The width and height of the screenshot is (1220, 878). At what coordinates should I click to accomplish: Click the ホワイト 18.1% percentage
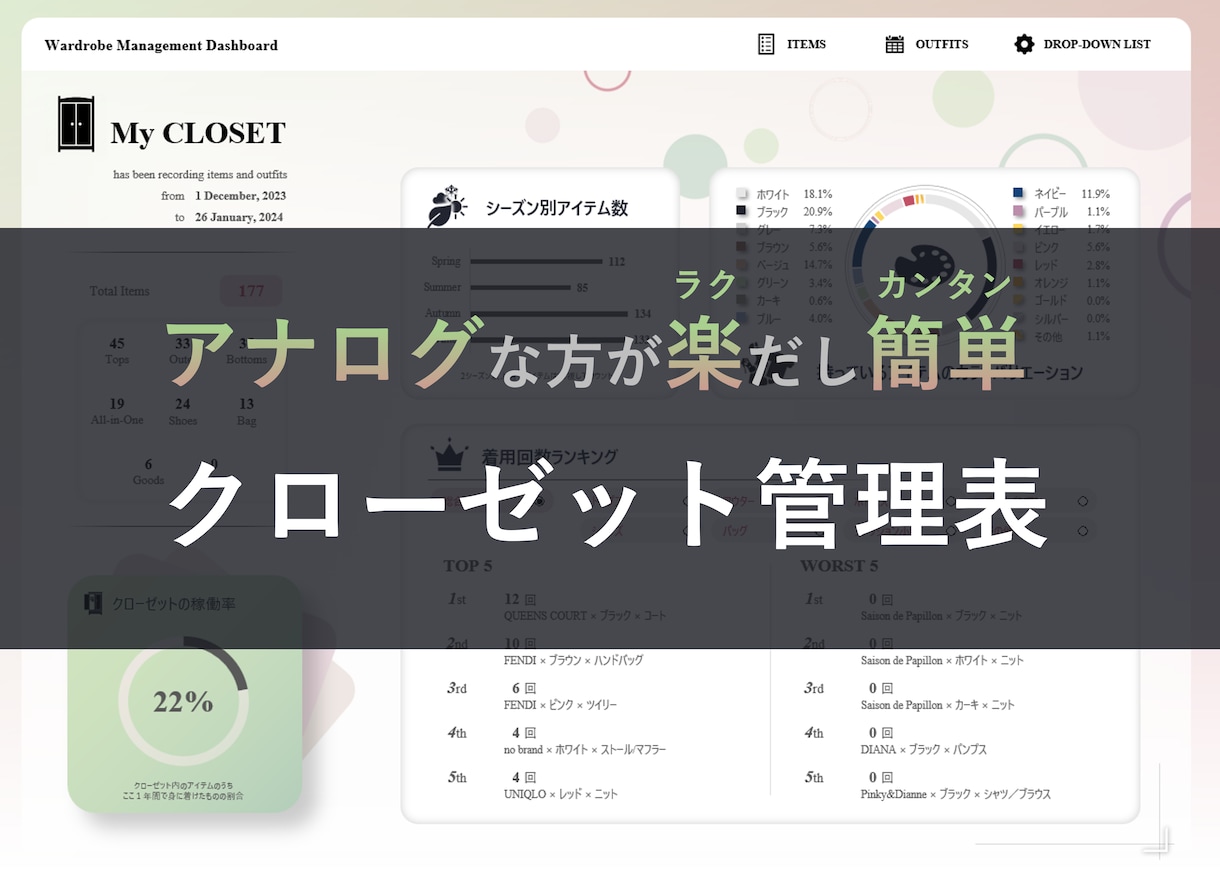tap(818, 194)
